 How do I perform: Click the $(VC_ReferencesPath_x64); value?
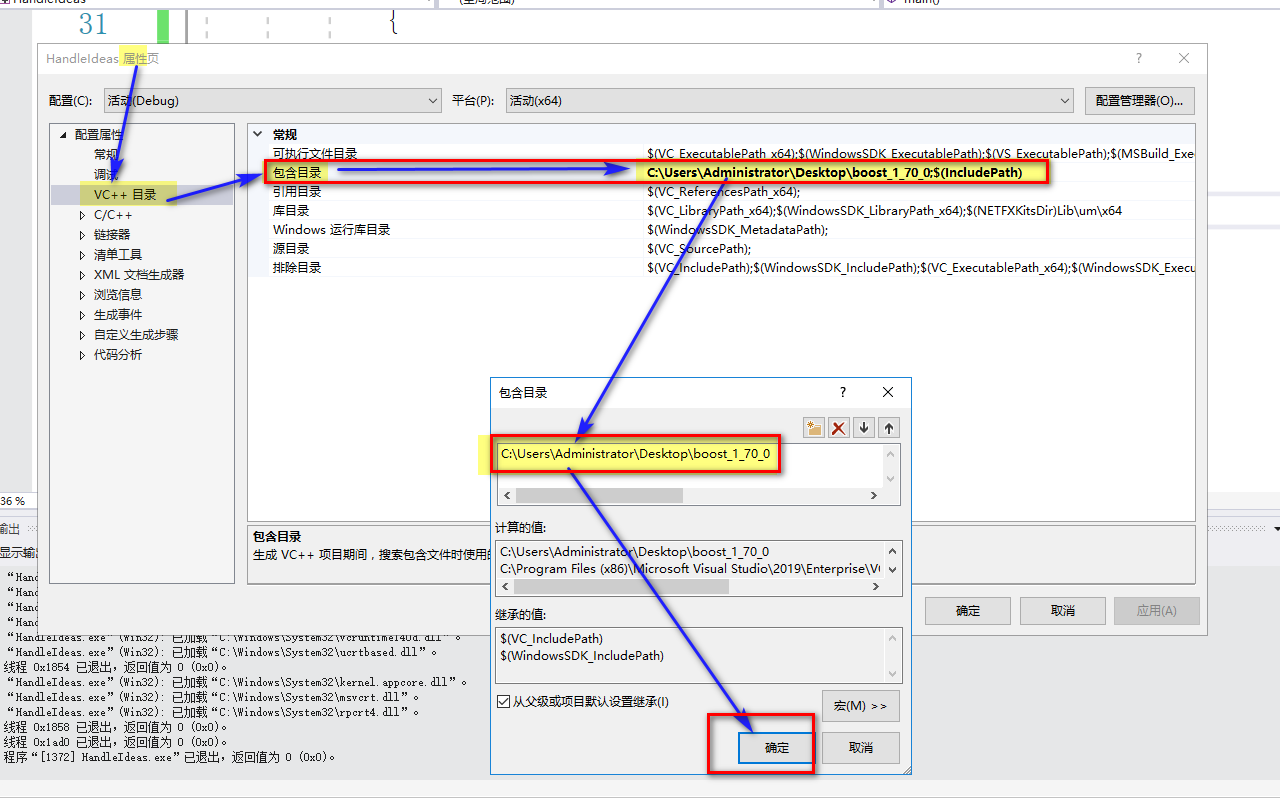click(723, 192)
